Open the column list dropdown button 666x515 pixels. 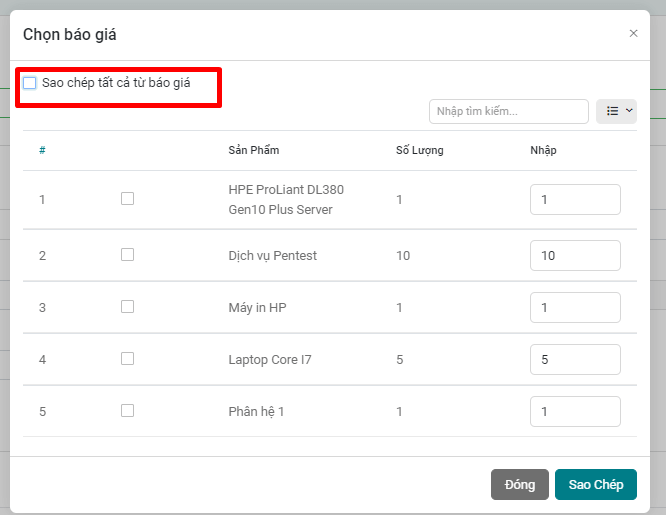pos(616,111)
